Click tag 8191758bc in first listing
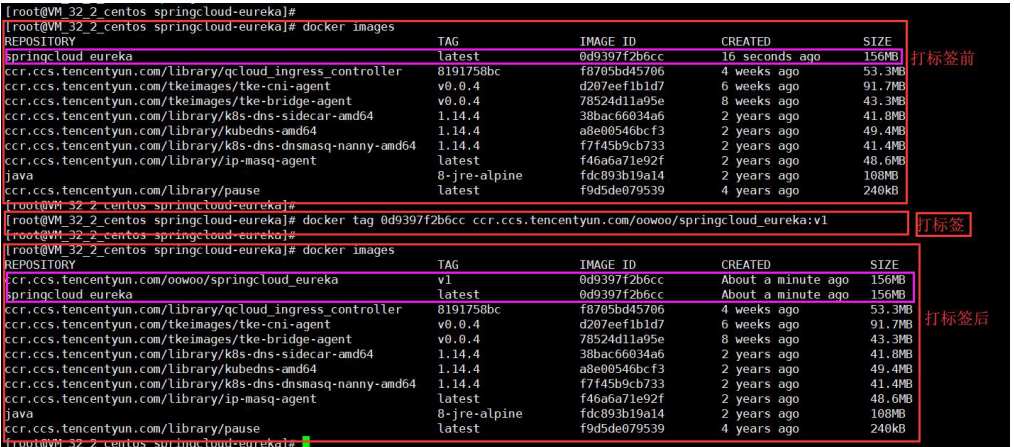 pos(469,71)
